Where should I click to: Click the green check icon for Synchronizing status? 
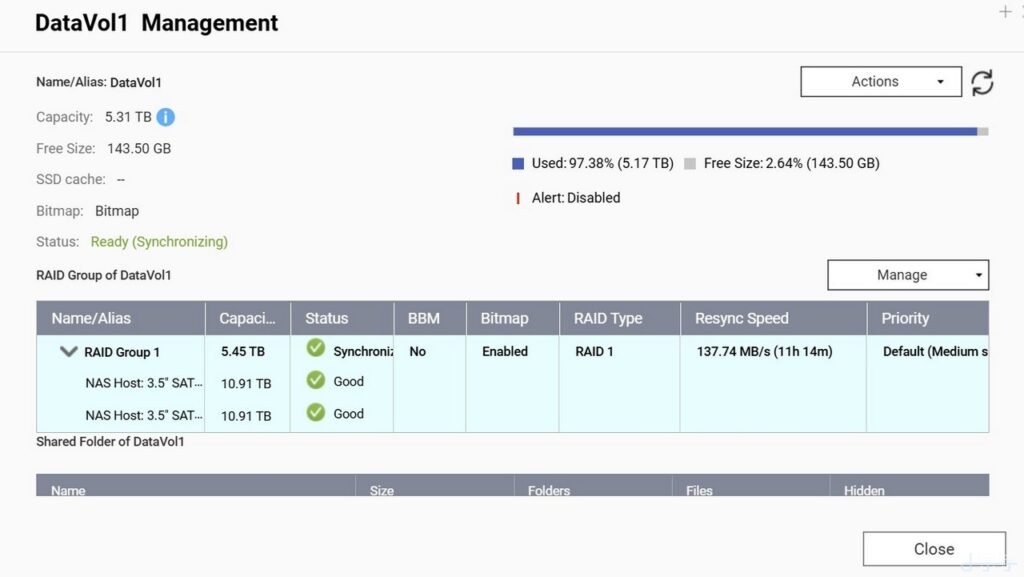[316, 348]
